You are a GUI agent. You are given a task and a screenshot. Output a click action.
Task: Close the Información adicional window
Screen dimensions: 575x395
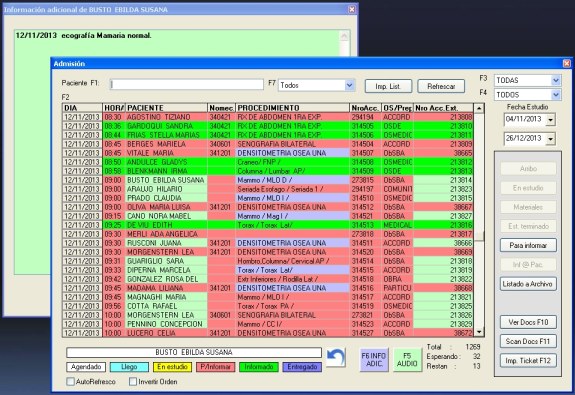(x=351, y=10)
